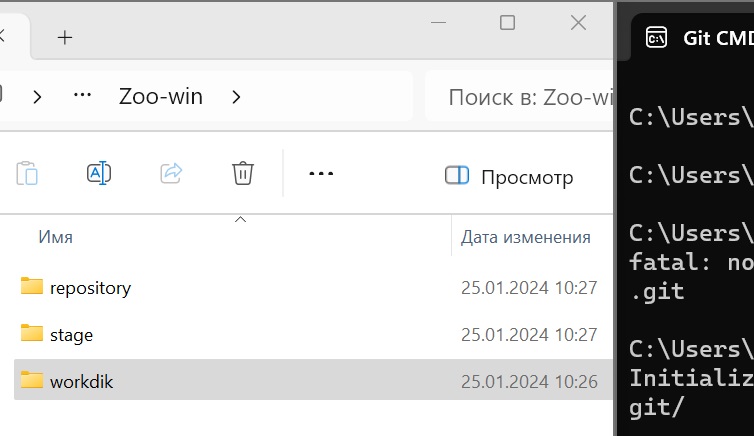Click the Rename icon in toolbar
The width and height of the screenshot is (754, 436).
click(x=99, y=173)
